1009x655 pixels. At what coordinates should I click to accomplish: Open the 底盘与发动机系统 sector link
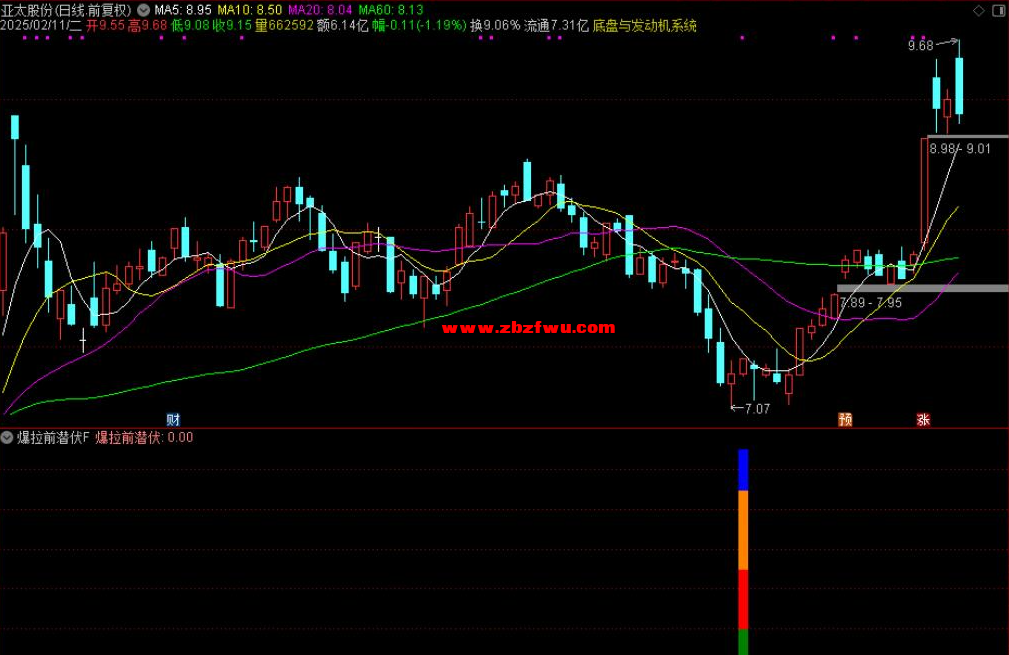click(x=644, y=26)
